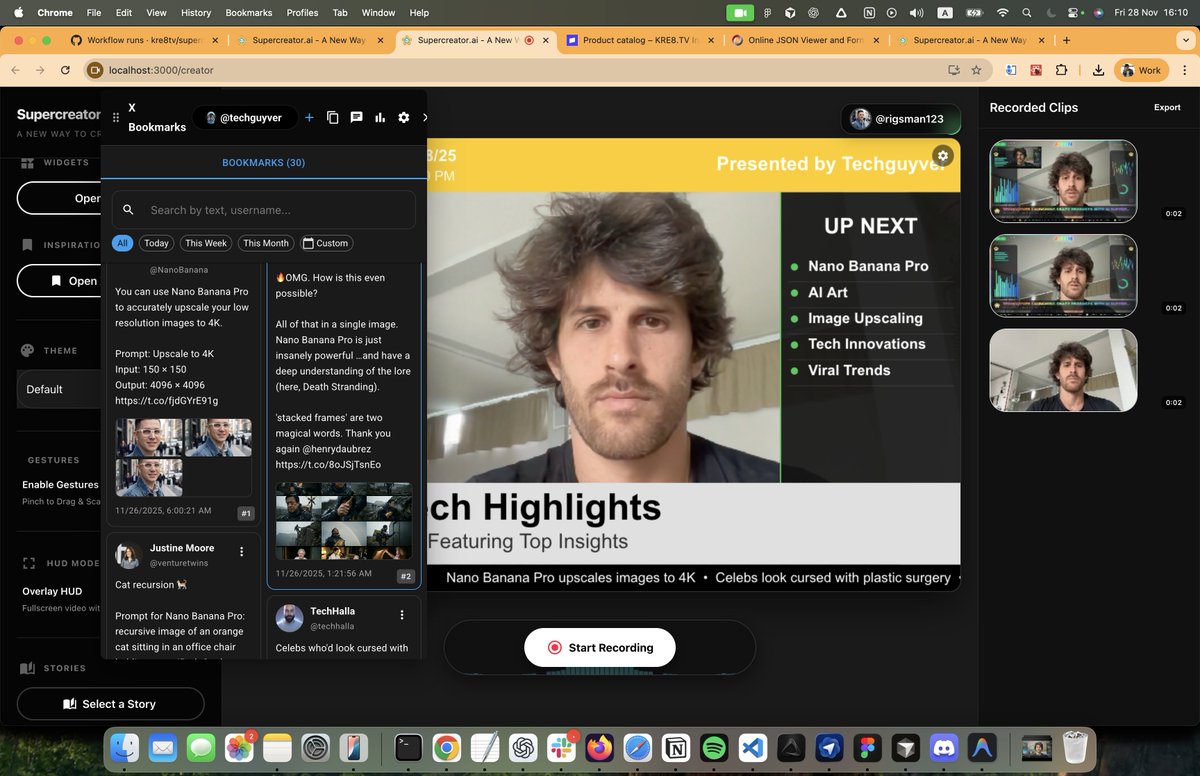
Task: Expand the panel with the right chevron arrow
Action: click(423, 117)
